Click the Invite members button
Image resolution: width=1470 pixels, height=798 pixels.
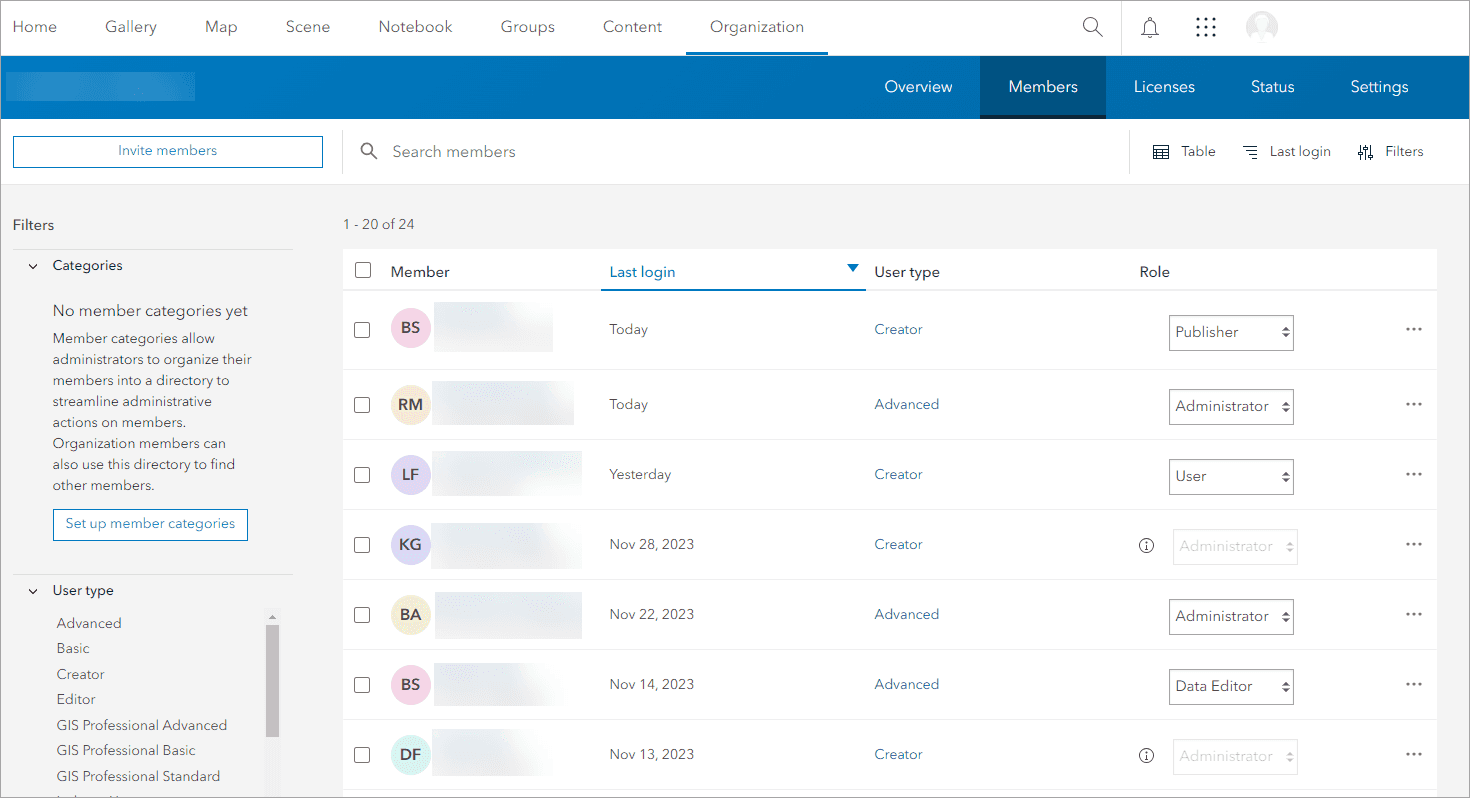click(167, 151)
